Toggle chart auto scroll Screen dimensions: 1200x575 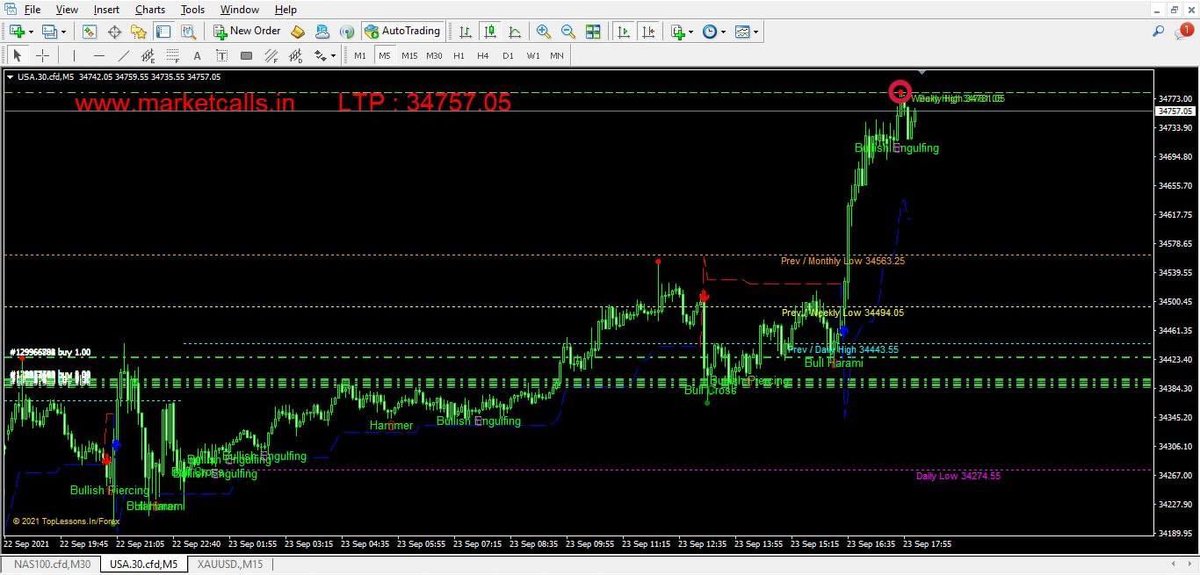(x=624, y=31)
